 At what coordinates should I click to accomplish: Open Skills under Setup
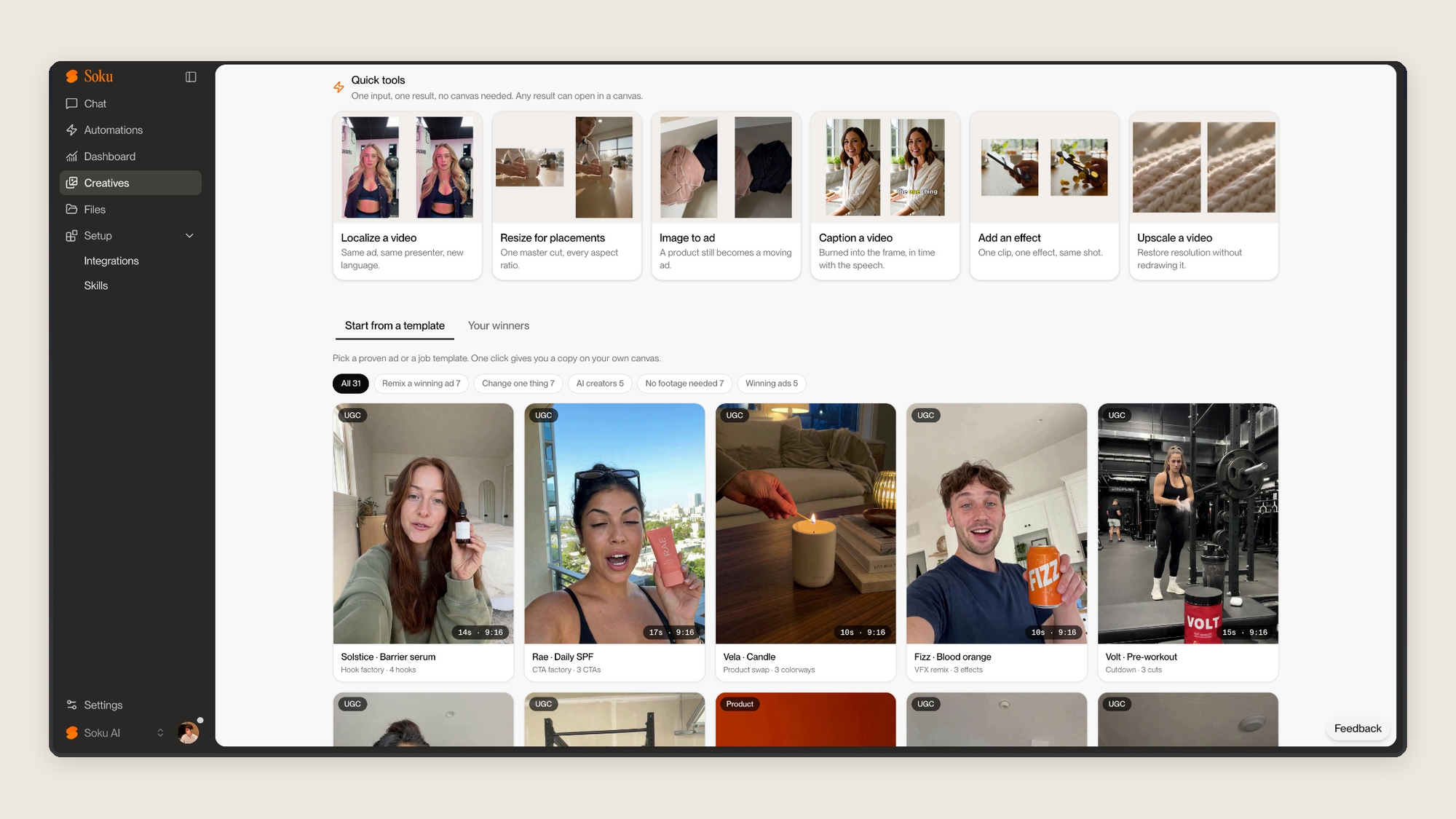tap(96, 285)
